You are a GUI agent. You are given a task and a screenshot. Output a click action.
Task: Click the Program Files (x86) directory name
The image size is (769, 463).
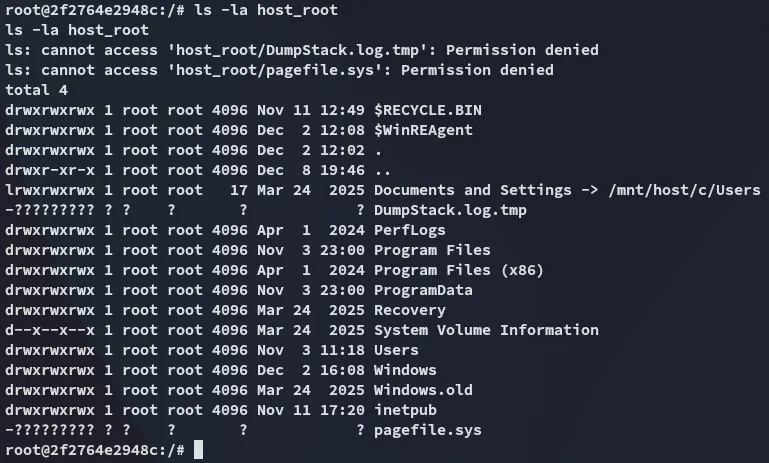point(446,270)
